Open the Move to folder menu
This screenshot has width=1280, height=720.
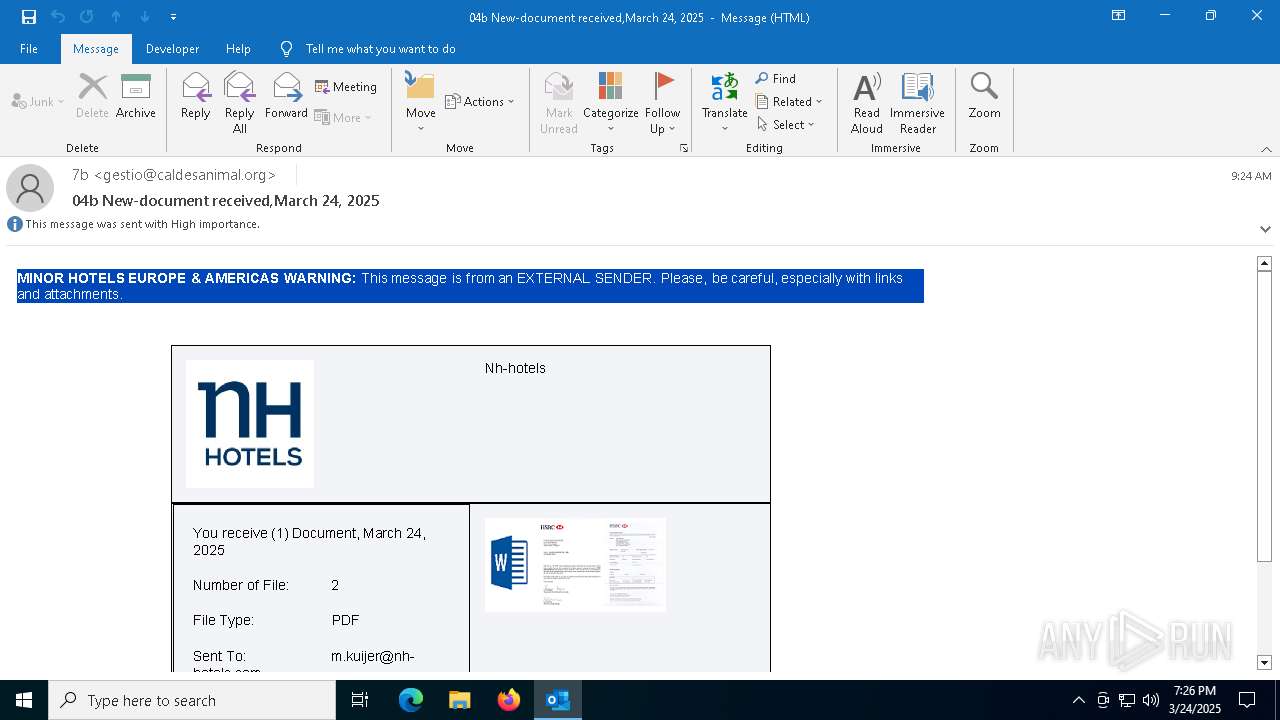(420, 102)
